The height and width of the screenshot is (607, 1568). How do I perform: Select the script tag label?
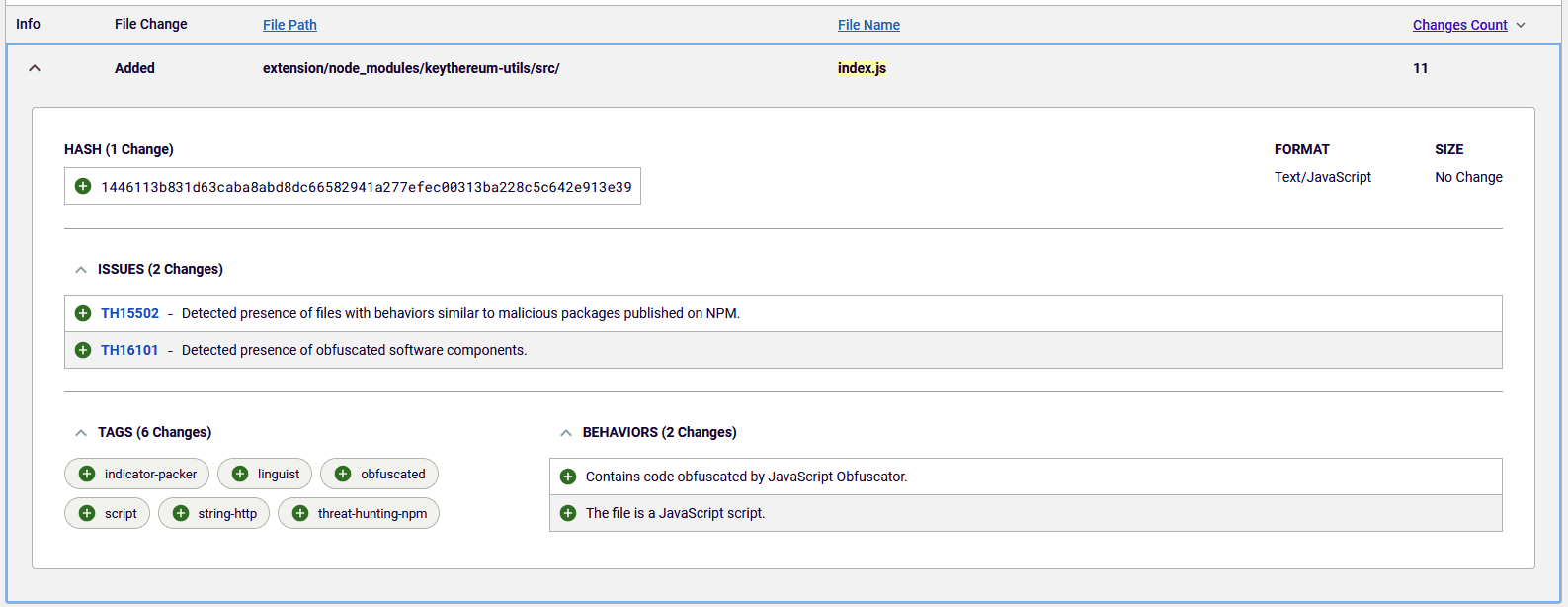pos(121,513)
